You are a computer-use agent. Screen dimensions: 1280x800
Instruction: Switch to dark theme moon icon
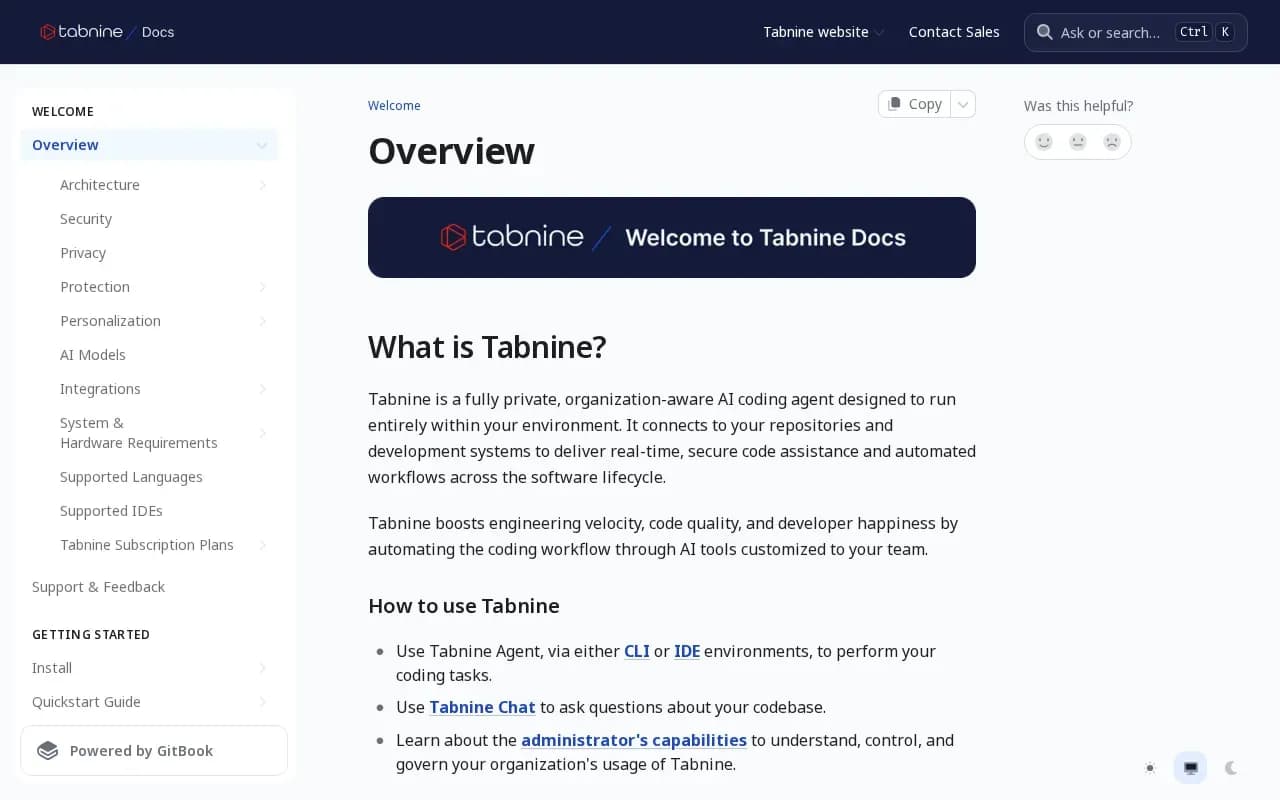tap(1231, 768)
